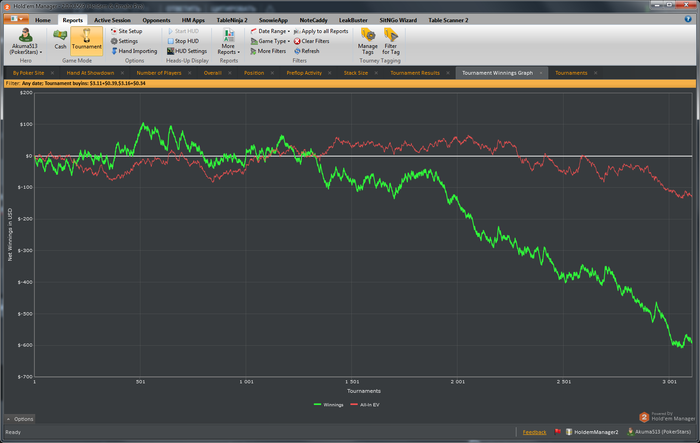700x443 pixels.
Task: Click the filter description bar
Action: pyautogui.click(x=350, y=84)
